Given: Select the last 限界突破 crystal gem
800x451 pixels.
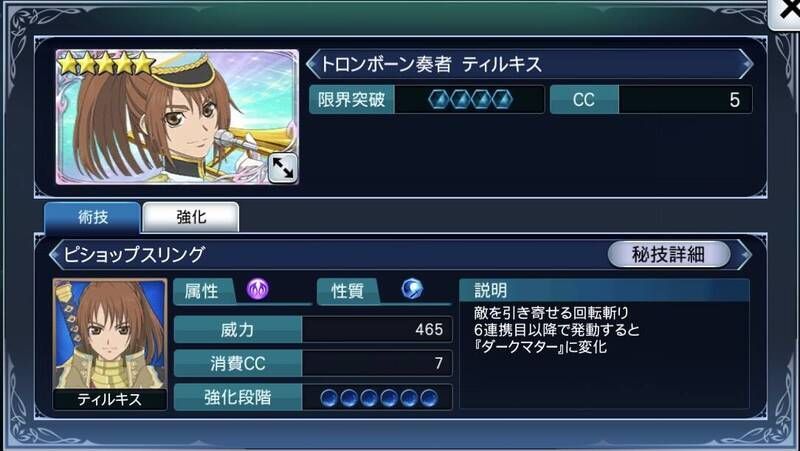Looking at the screenshot, I should pyautogui.click(x=502, y=99).
